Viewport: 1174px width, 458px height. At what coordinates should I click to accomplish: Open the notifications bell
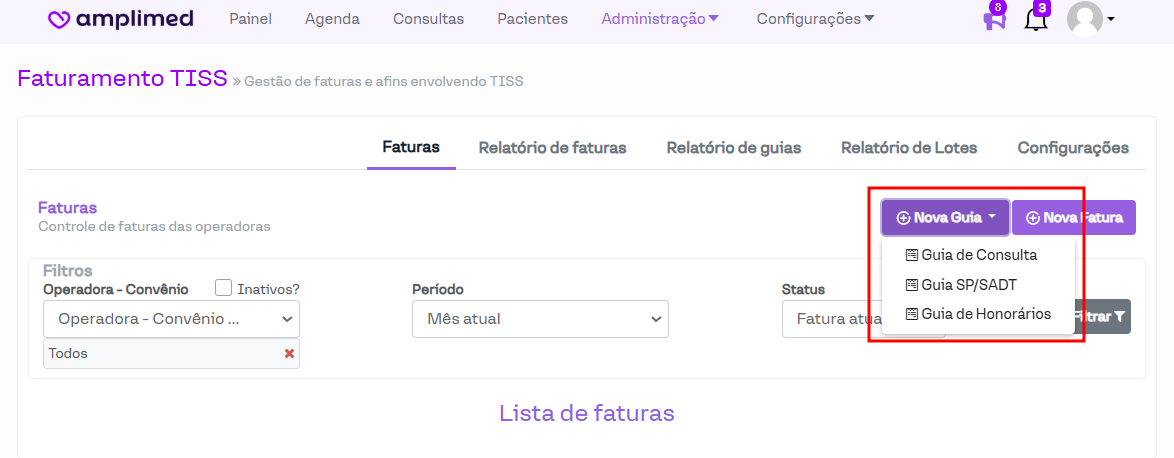click(1036, 19)
